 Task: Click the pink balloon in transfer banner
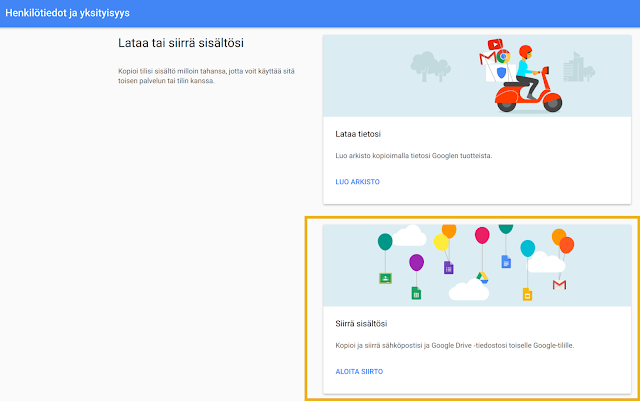482,236
